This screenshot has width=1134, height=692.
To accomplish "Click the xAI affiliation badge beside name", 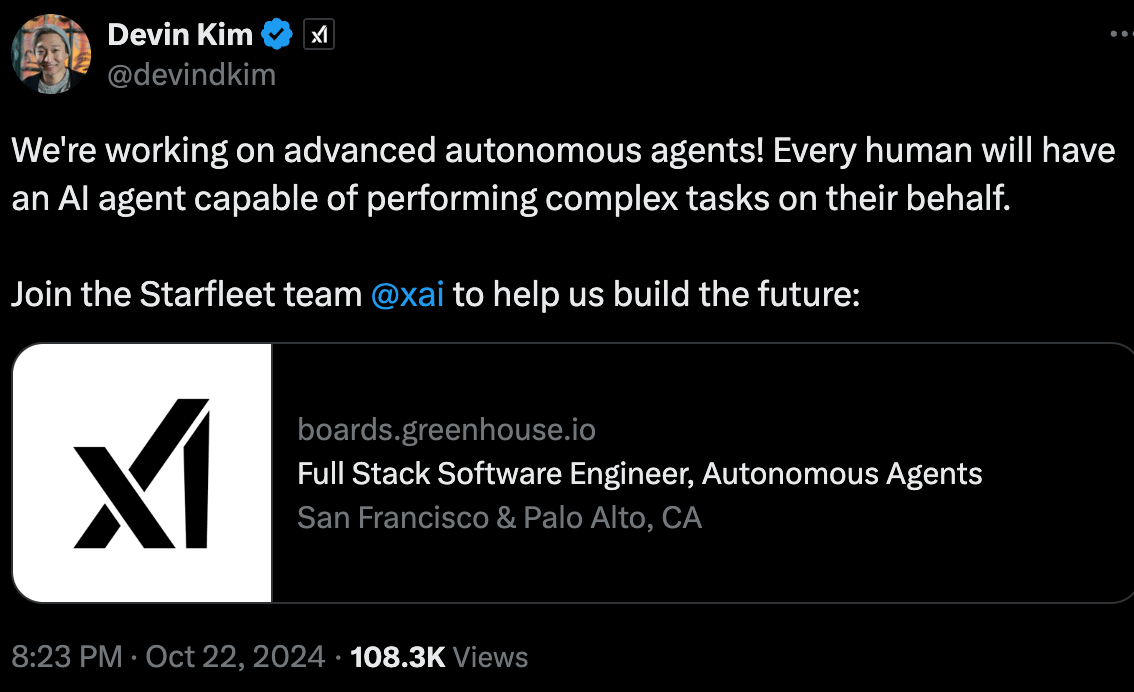I will coord(318,36).
